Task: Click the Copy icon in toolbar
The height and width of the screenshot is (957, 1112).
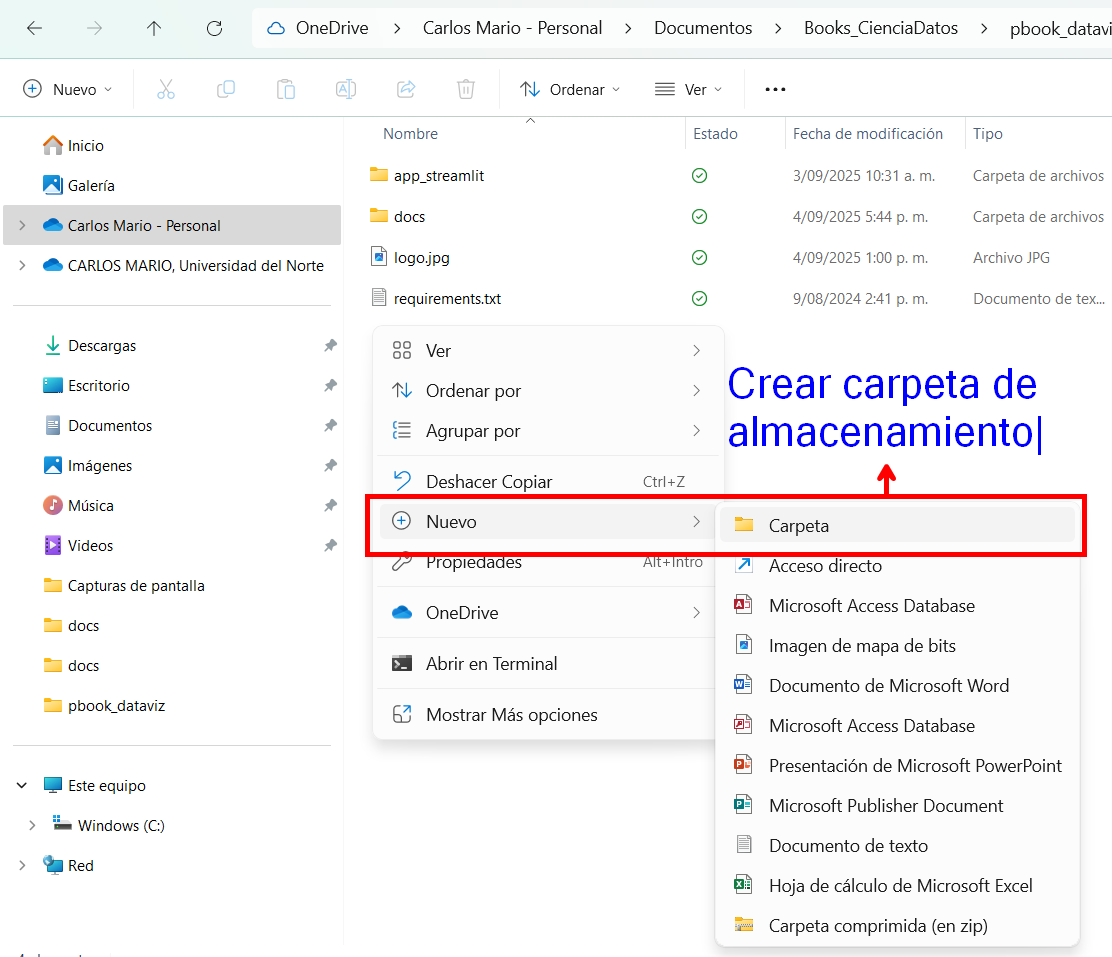Action: [226, 89]
